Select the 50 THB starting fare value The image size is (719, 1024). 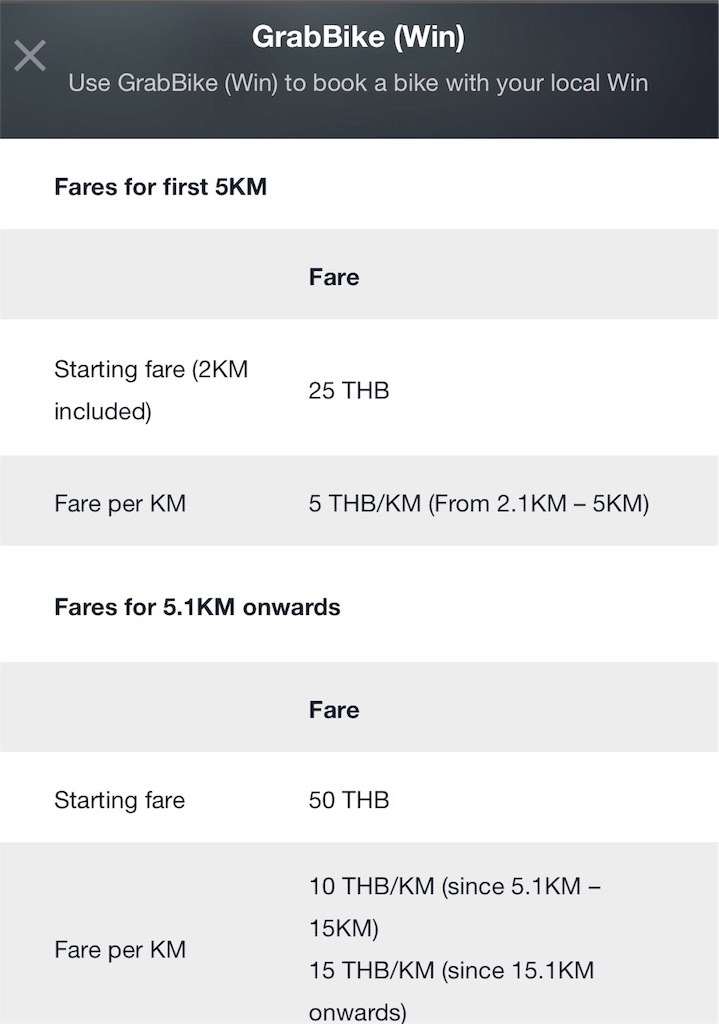point(349,800)
